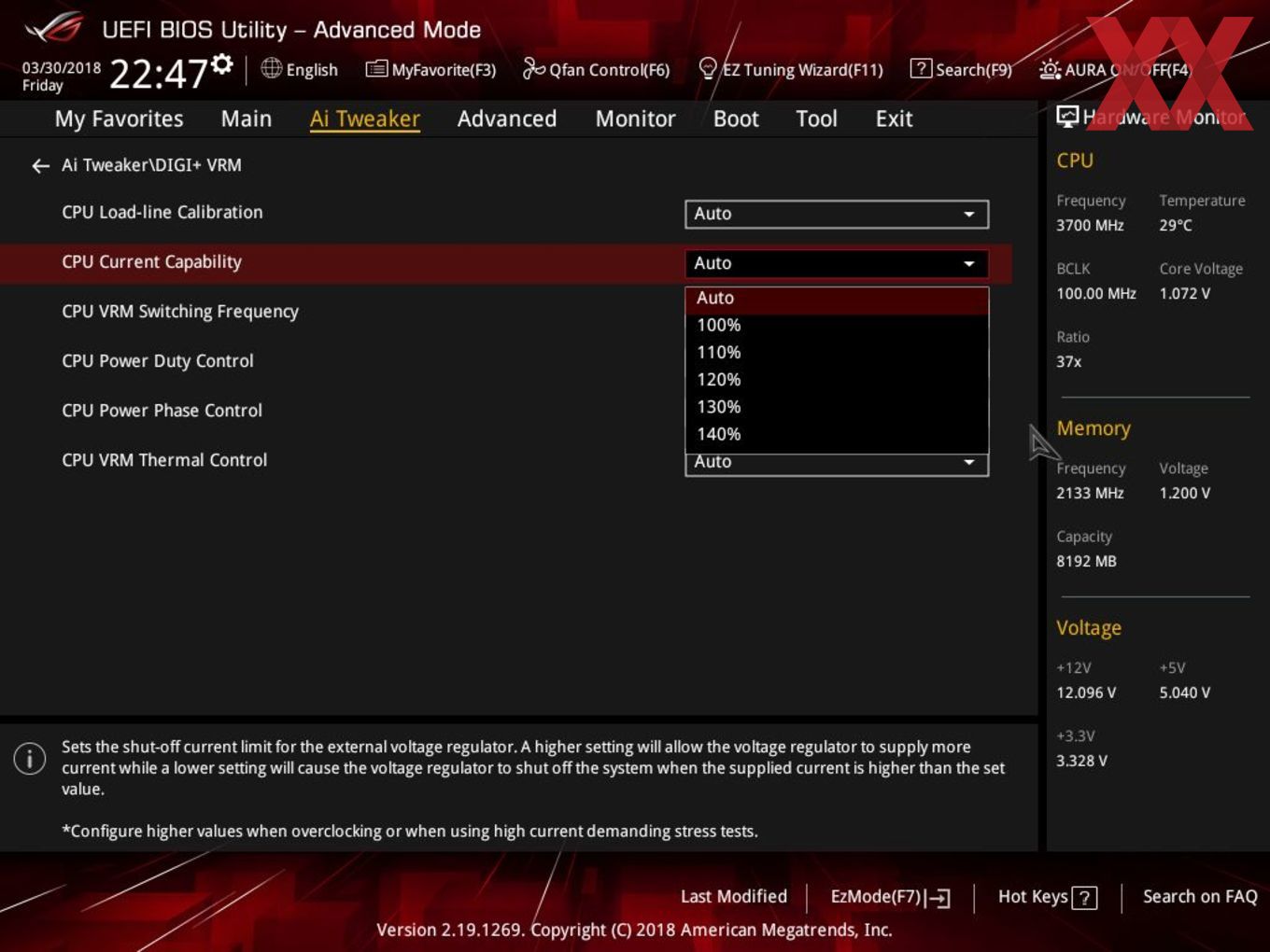This screenshot has width=1270, height=952.
Task: Switch to Main tab
Action: coord(247,119)
